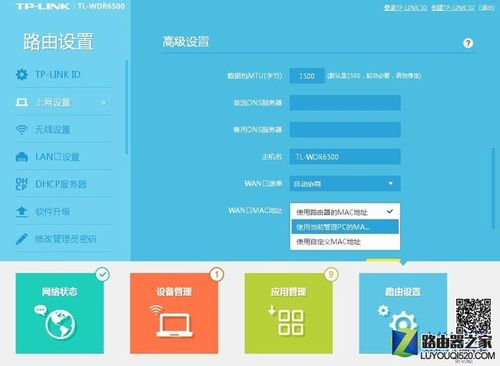Click the MTU field showing 1500
The width and height of the screenshot is (500, 366).
click(x=307, y=76)
